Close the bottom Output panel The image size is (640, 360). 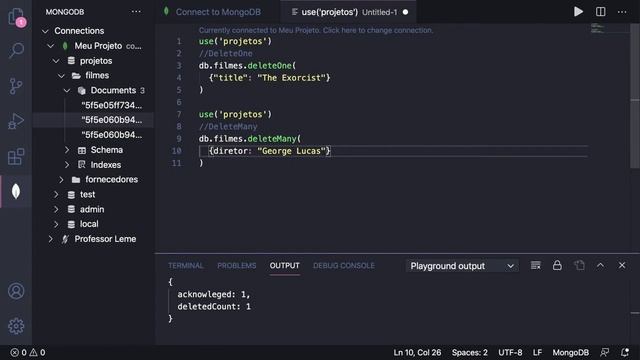click(622, 266)
